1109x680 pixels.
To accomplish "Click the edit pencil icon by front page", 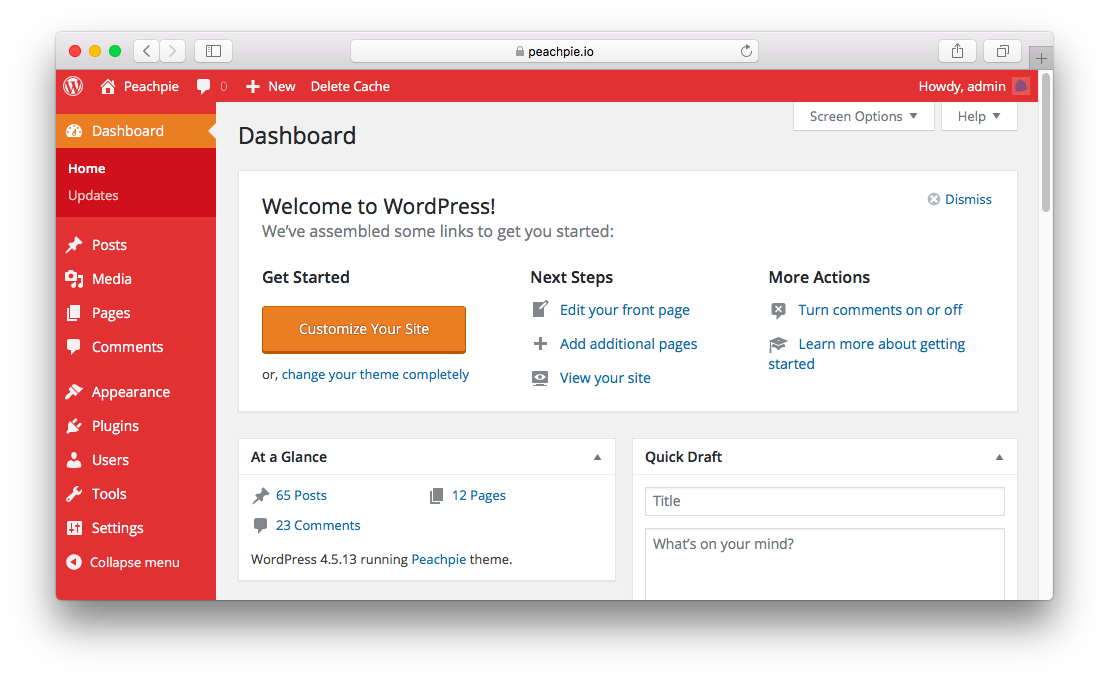I will click(540, 309).
